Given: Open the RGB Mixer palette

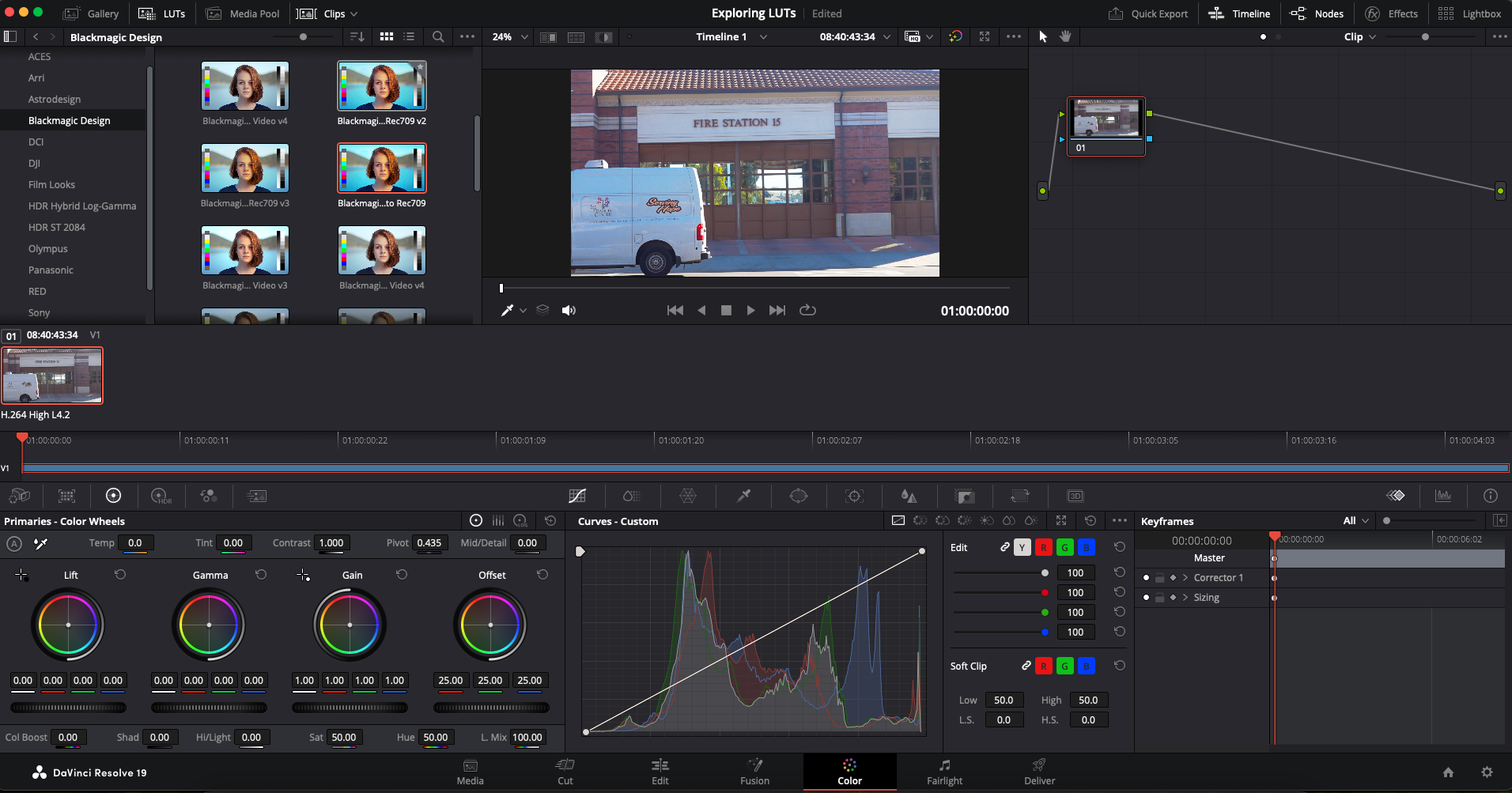Looking at the screenshot, I should pos(209,496).
